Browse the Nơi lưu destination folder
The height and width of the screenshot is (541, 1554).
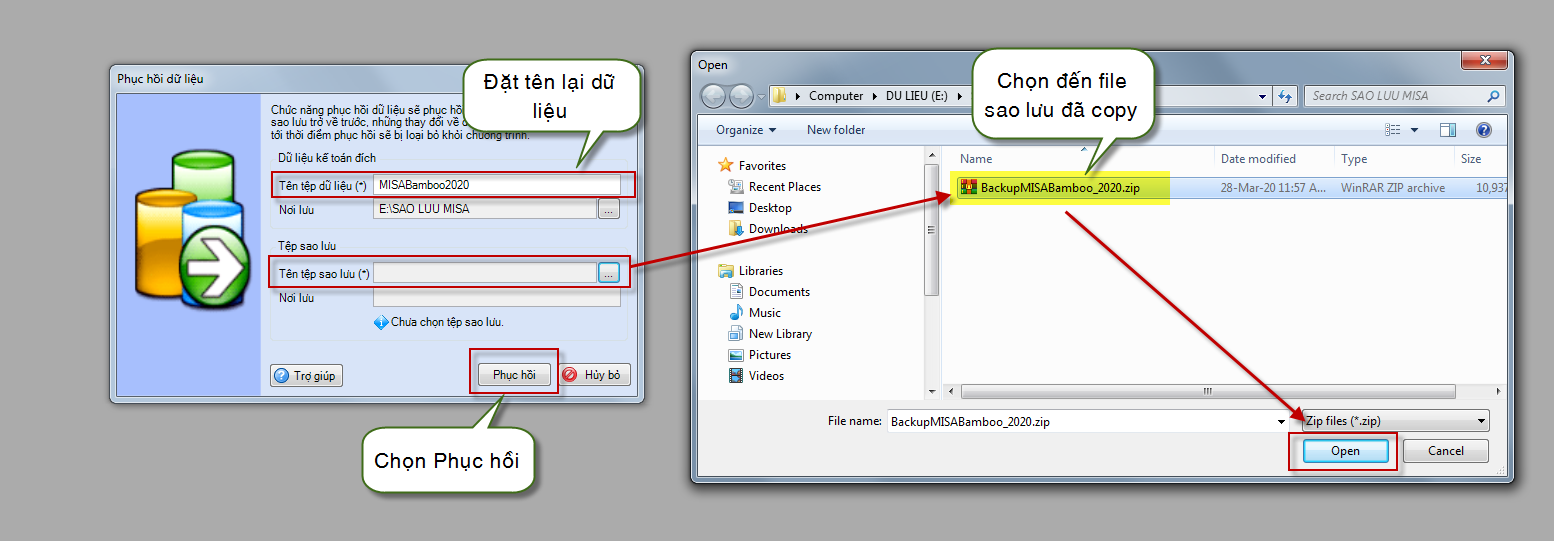click(609, 209)
